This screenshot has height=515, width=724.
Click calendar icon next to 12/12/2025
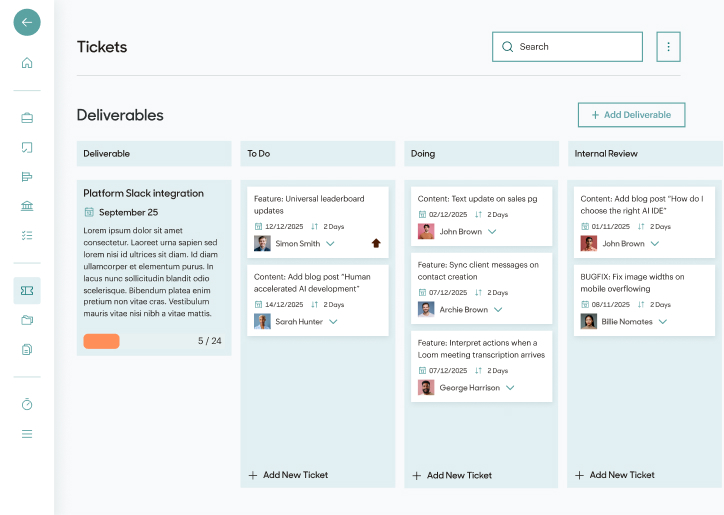(258, 226)
